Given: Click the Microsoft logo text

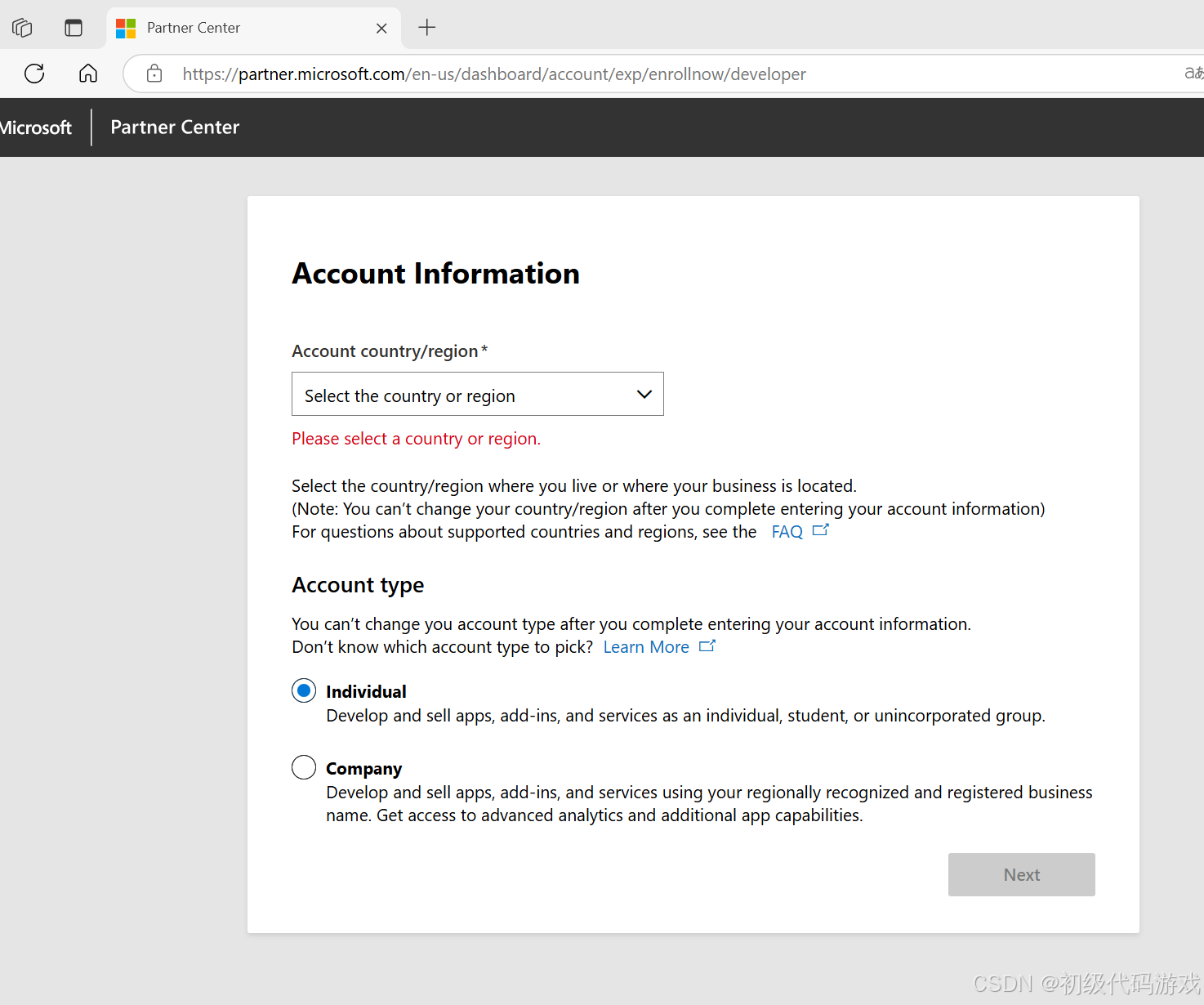Looking at the screenshot, I should point(36,127).
